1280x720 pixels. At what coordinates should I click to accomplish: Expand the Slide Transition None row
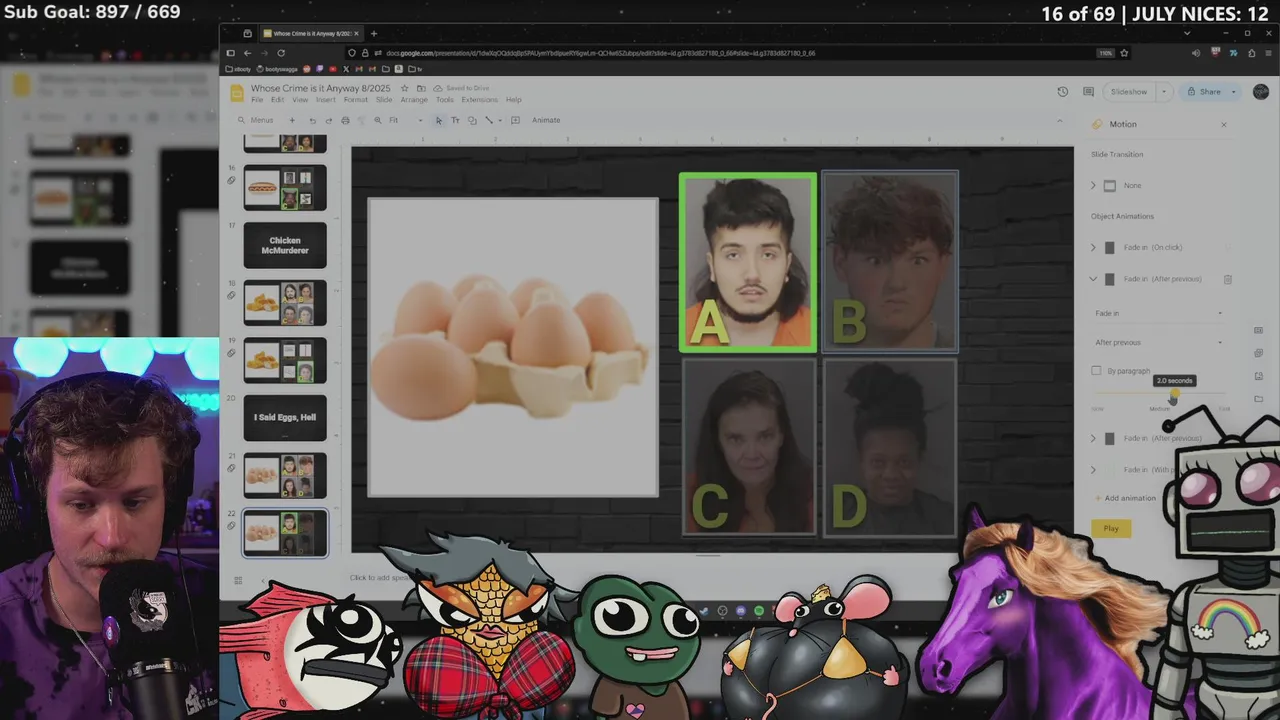(1093, 185)
